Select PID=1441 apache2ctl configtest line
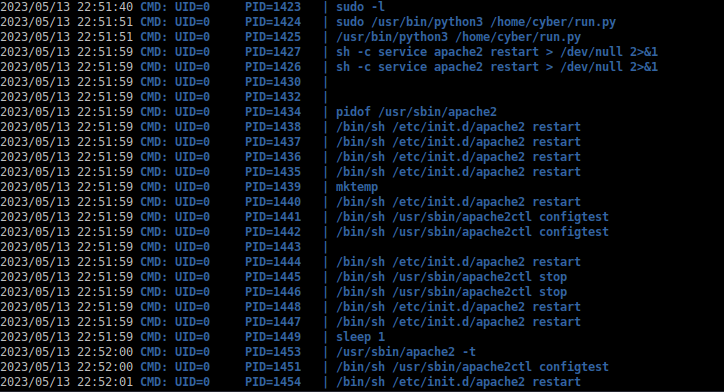724x392 pixels. click(x=472, y=217)
